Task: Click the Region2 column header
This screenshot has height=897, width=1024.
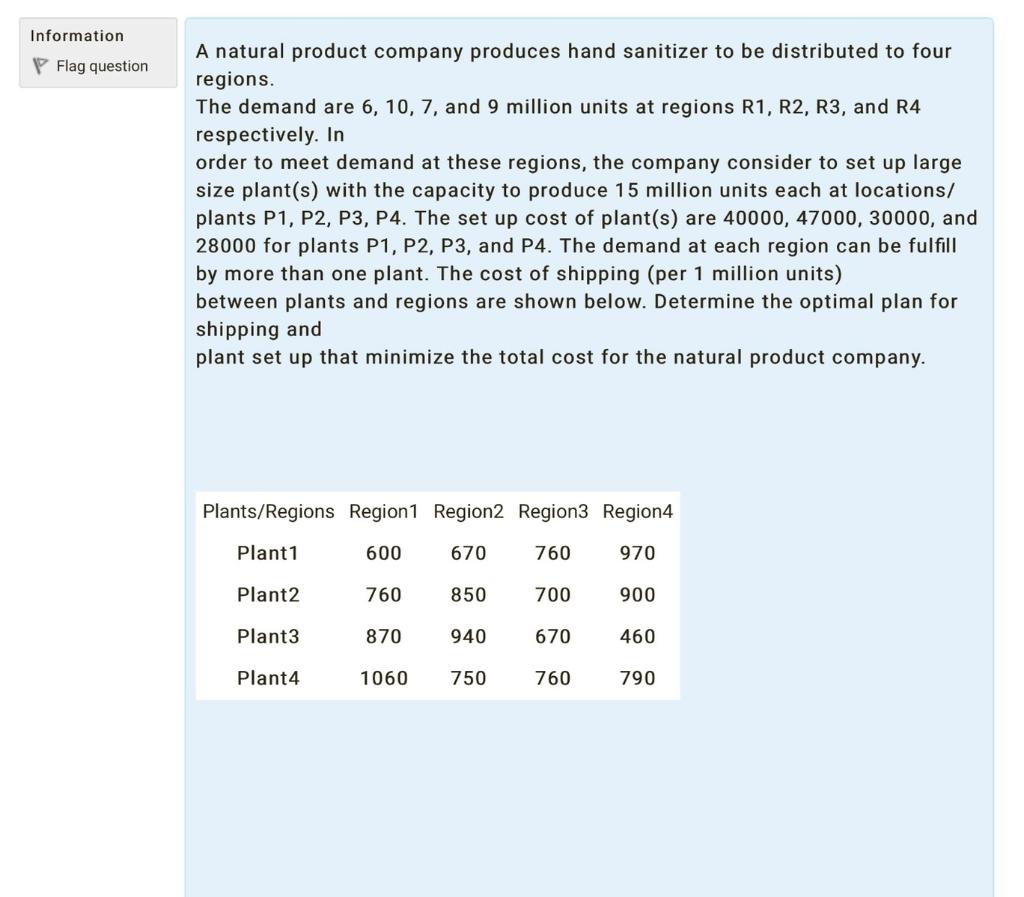Action: click(x=468, y=511)
